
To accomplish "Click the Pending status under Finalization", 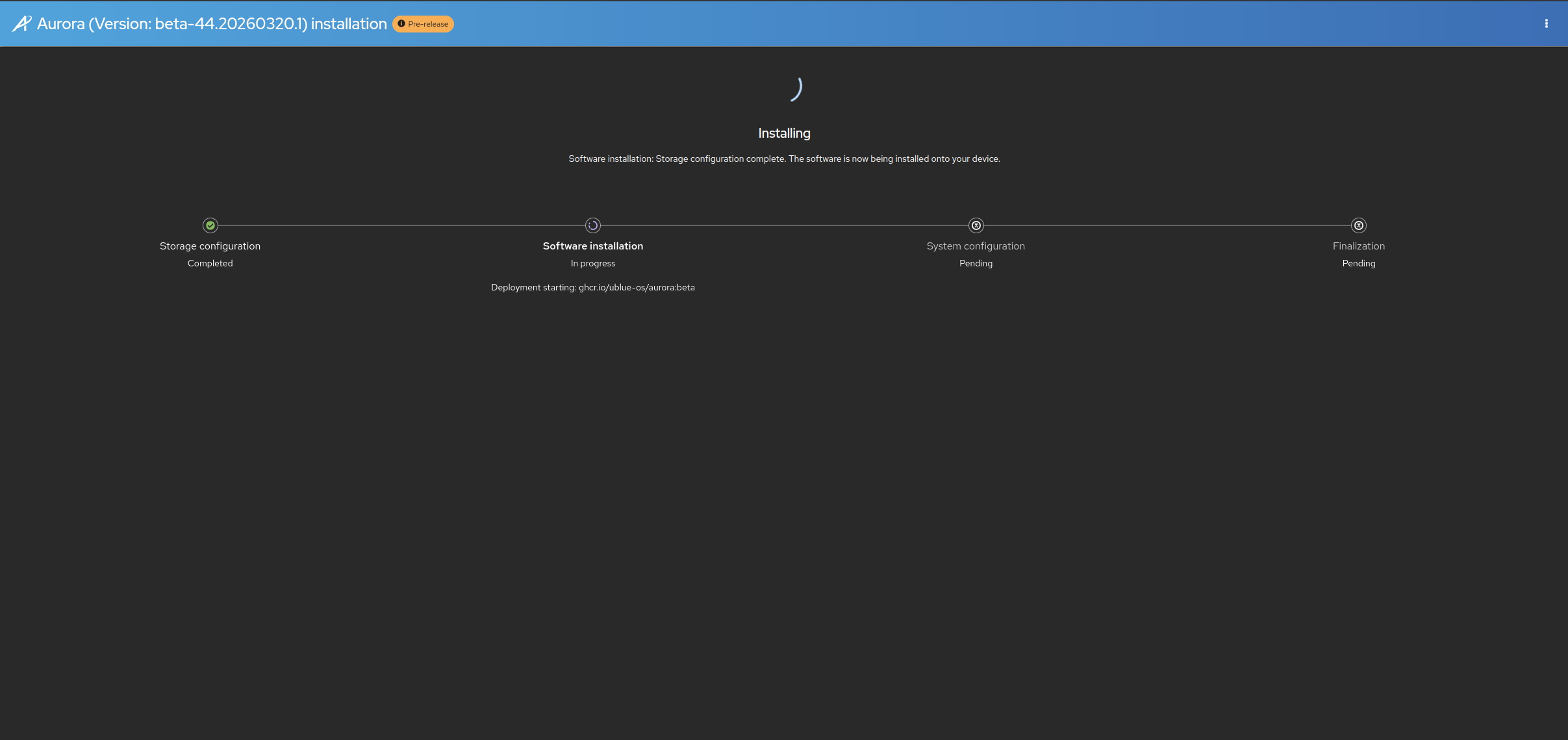I will [1358, 263].
